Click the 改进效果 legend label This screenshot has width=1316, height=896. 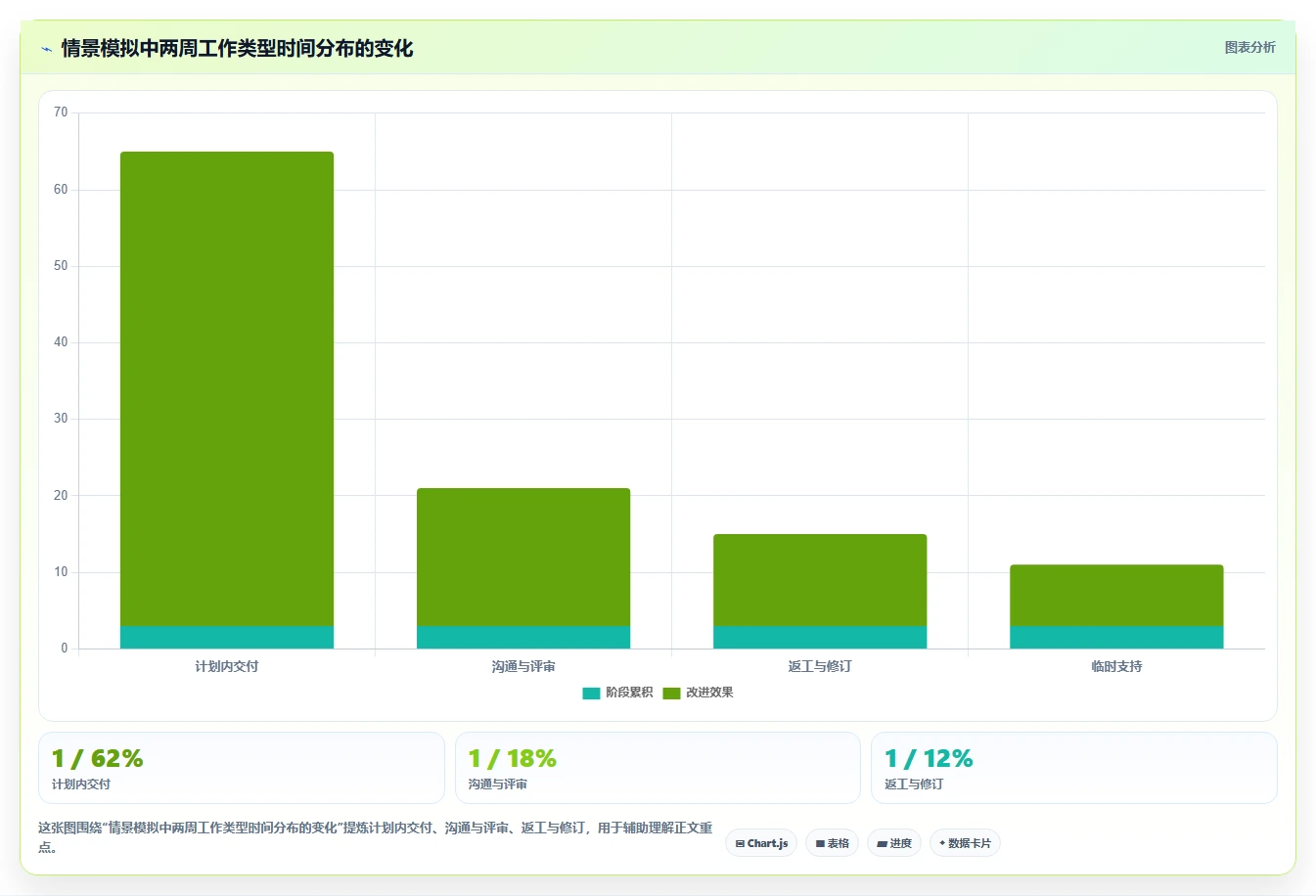[709, 693]
